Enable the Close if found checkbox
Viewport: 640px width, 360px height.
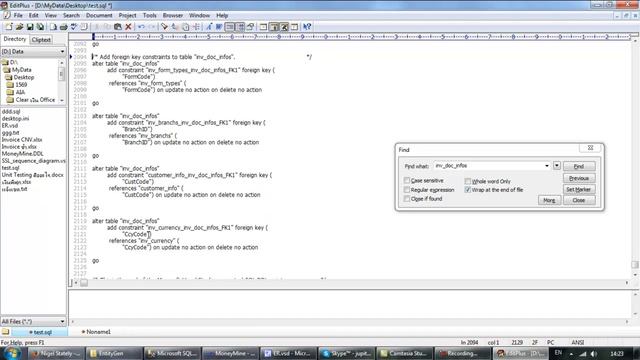pyautogui.click(x=407, y=198)
